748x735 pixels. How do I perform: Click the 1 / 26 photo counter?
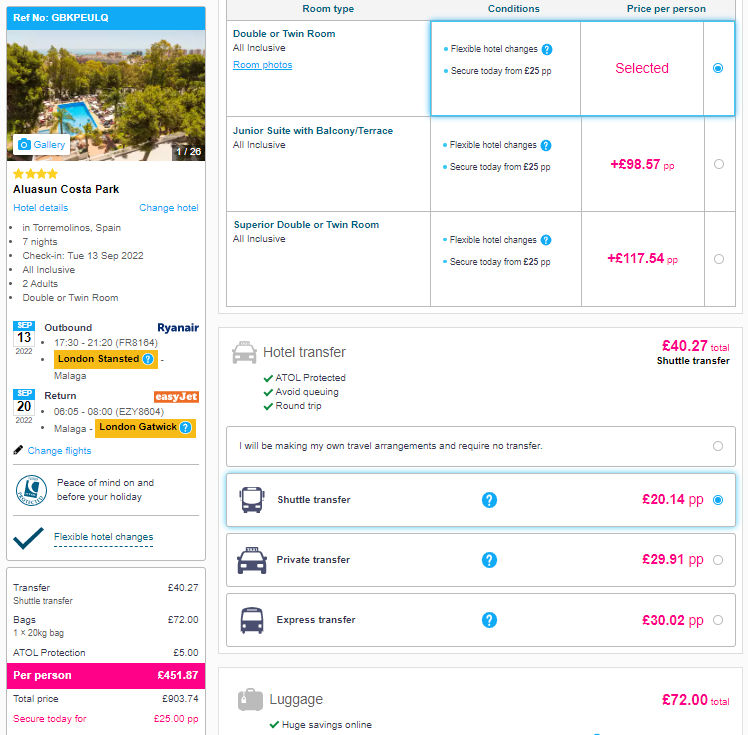(188, 152)
